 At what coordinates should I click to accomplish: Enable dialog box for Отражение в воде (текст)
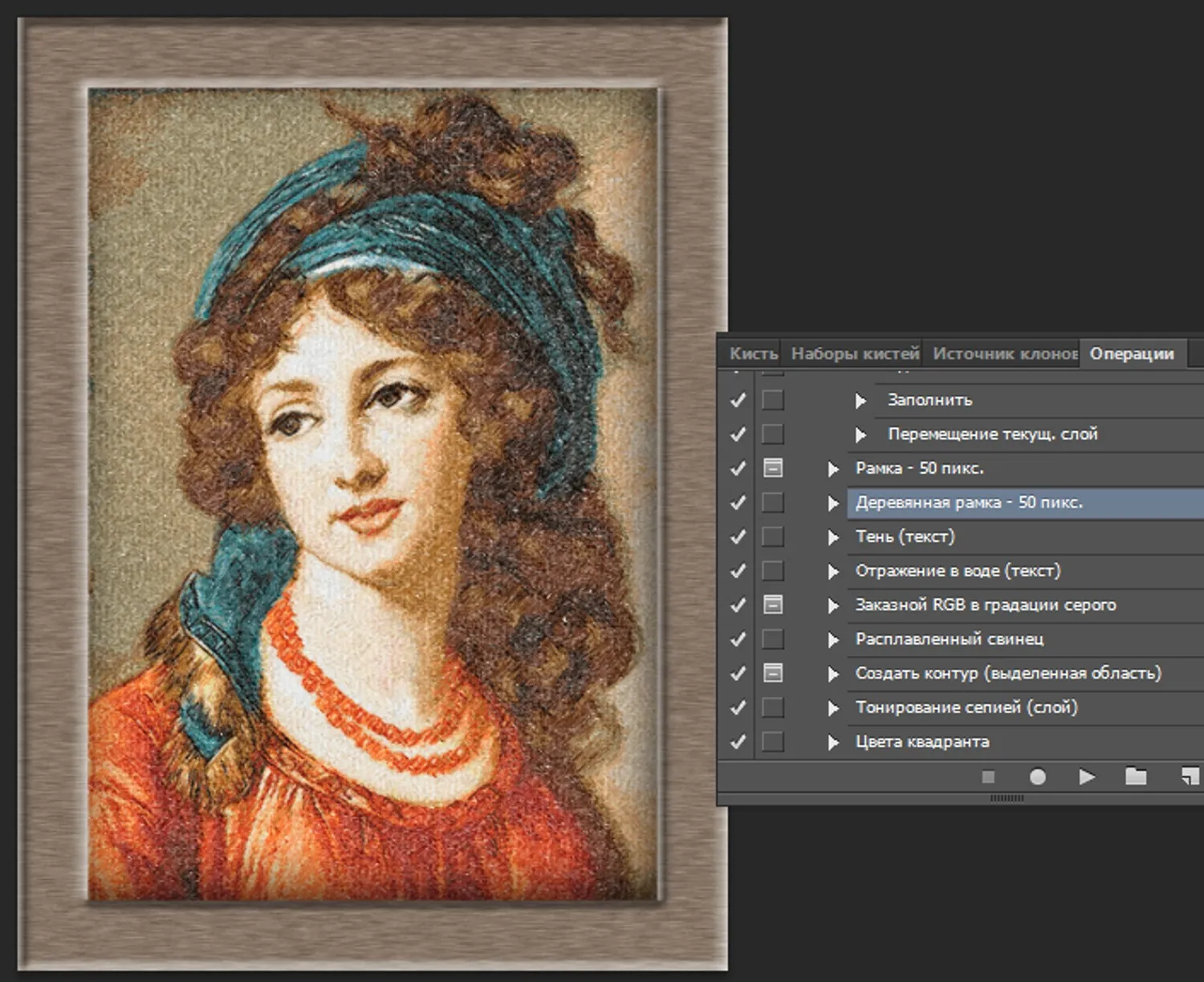click(772, 571)
